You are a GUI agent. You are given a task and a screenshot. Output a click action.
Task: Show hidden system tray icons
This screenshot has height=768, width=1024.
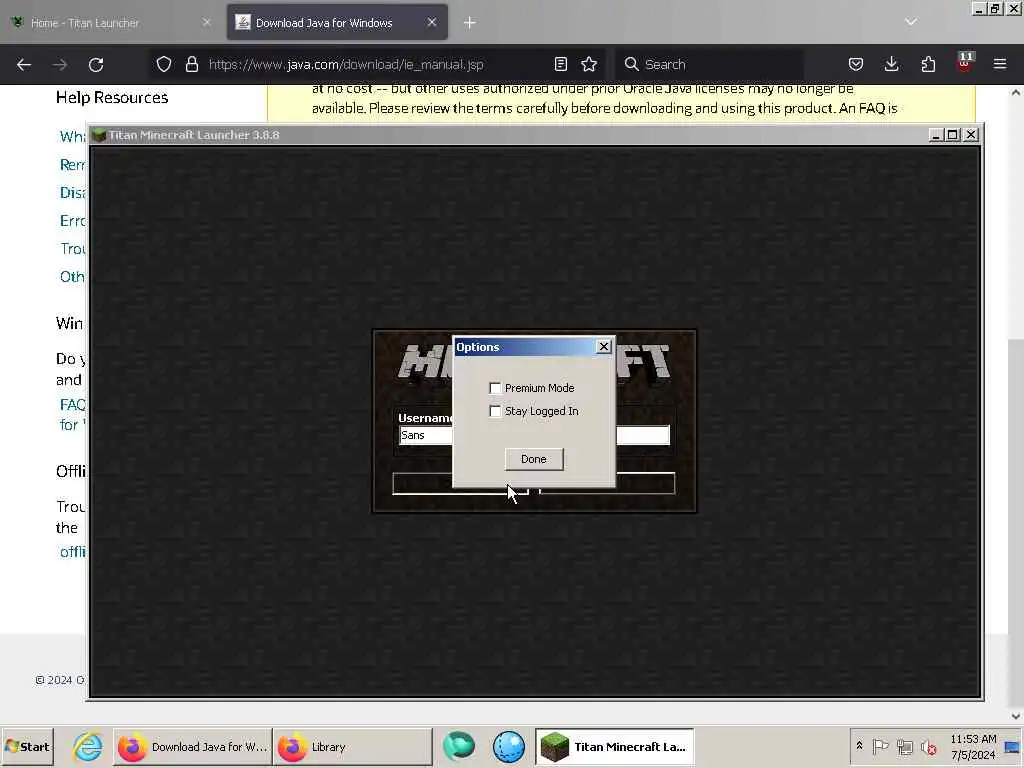[859, 746]
